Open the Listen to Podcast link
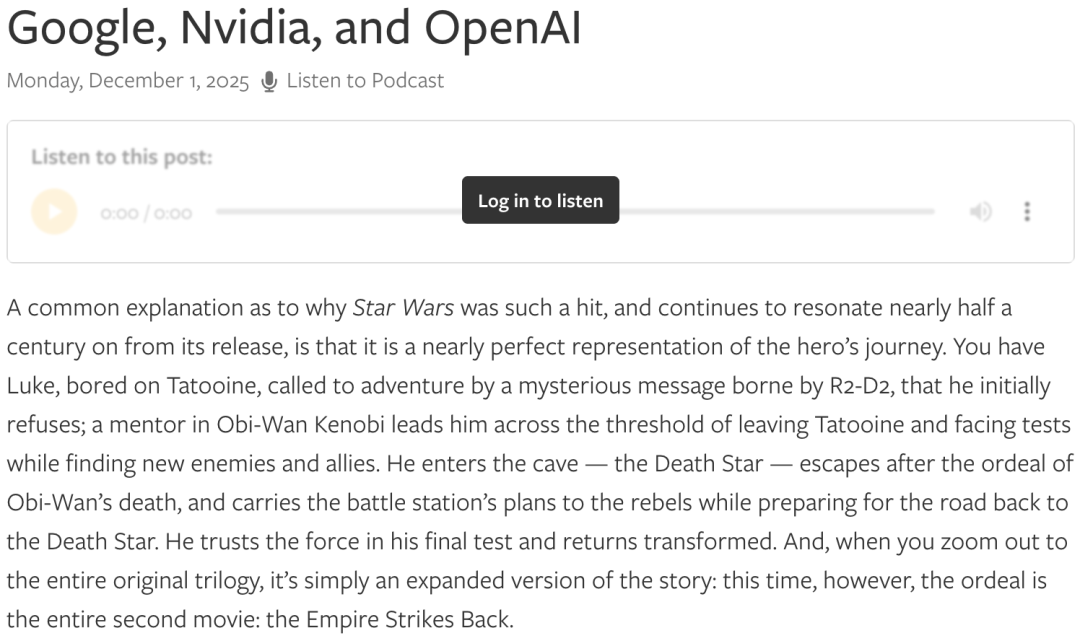Image resolution: width=1080 pixels, height=641 pixels. click(365, 81)
